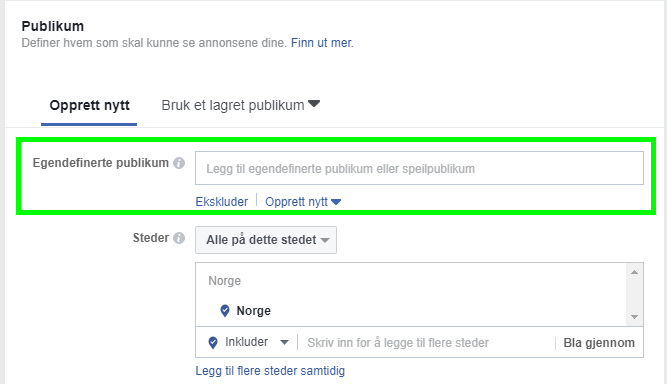This screenshot has width=667, height=384.
Task: Click the pin icon beside Inkluder
Action: [213, 342]
